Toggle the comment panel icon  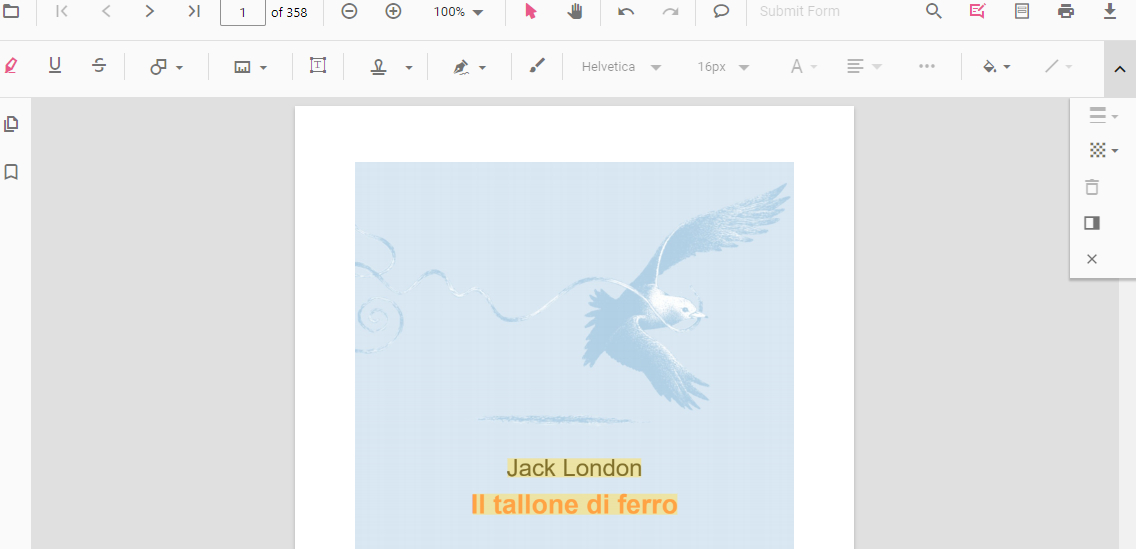[1092, 223]
